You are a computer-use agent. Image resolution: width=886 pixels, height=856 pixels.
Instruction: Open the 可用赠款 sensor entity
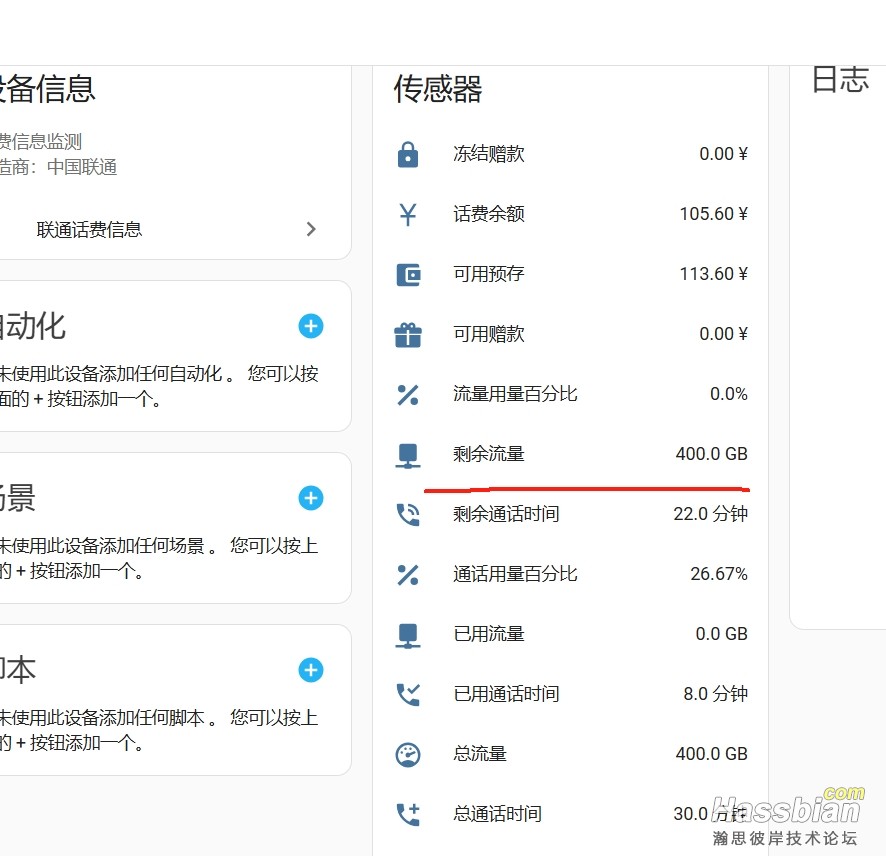point(571,334)
